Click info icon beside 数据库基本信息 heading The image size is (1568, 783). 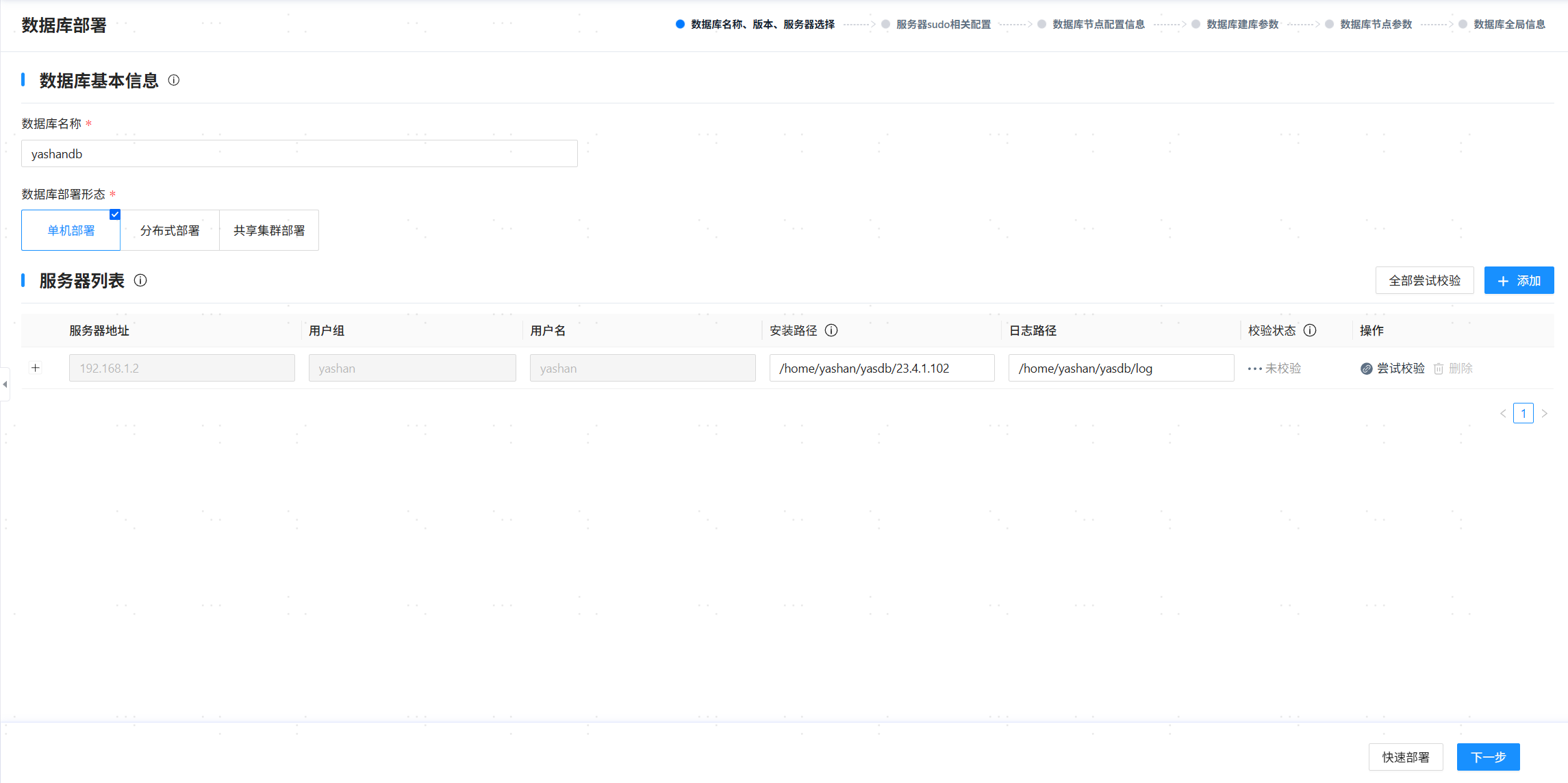point(174,80)
